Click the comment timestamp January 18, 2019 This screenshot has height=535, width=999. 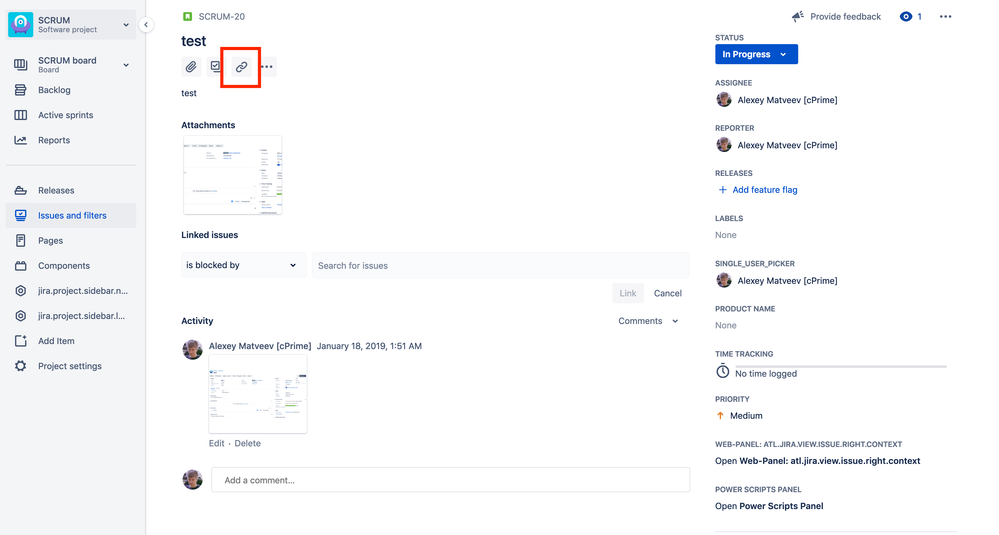pos(369,346)
